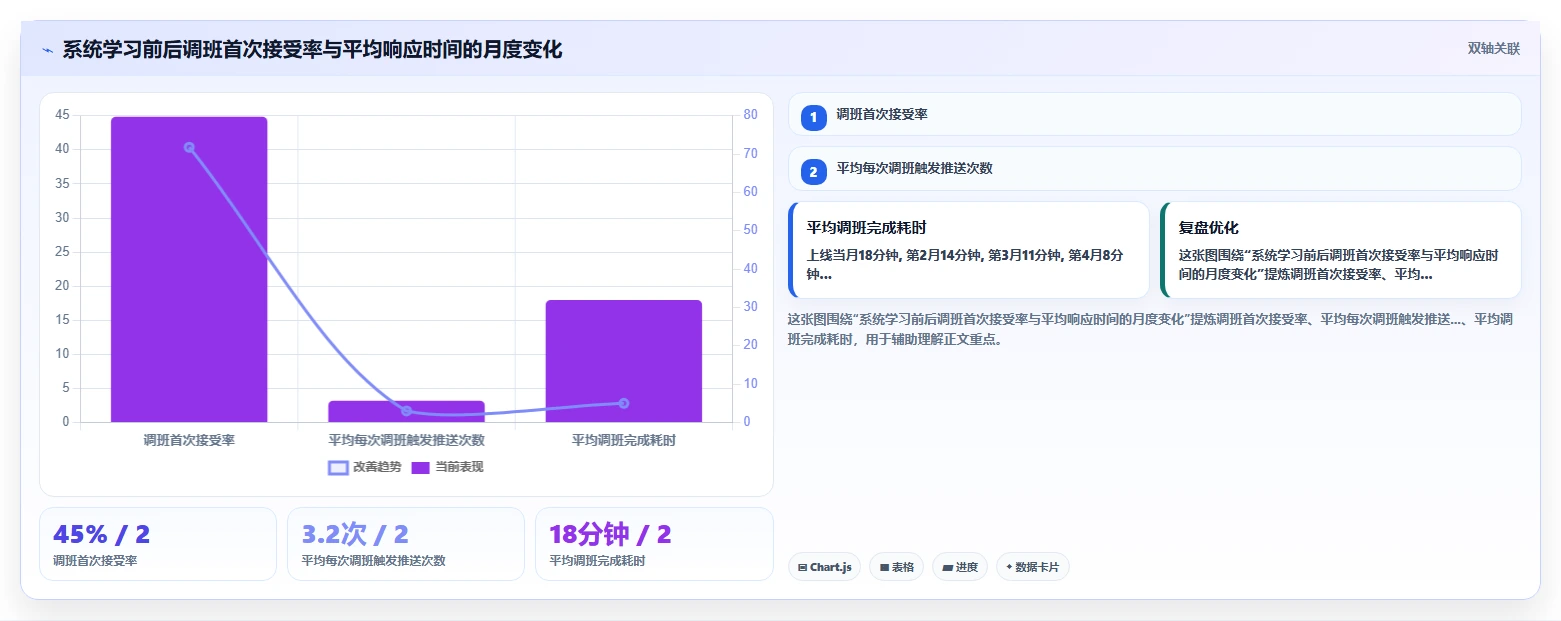Click the lightning bolt icon beside the title
The image size is (1561, 621).
(47, 50)
